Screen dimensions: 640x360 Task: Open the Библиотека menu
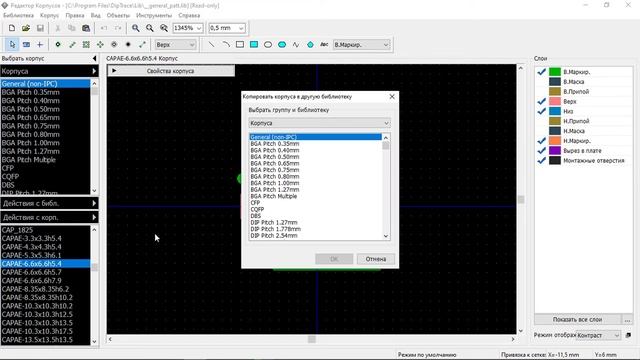18,15
